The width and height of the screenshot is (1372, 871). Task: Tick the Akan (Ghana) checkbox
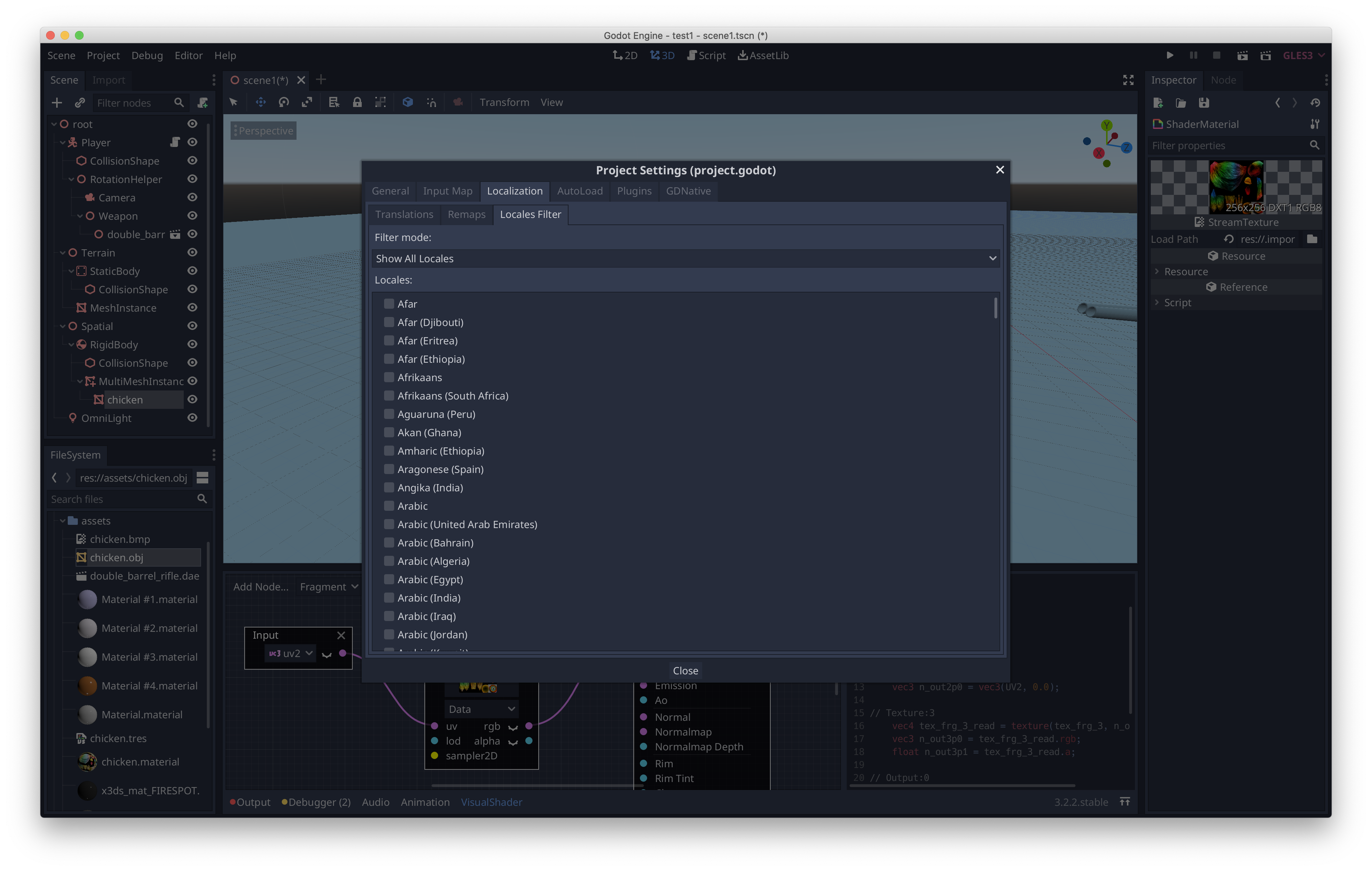(x=389, y=432)
